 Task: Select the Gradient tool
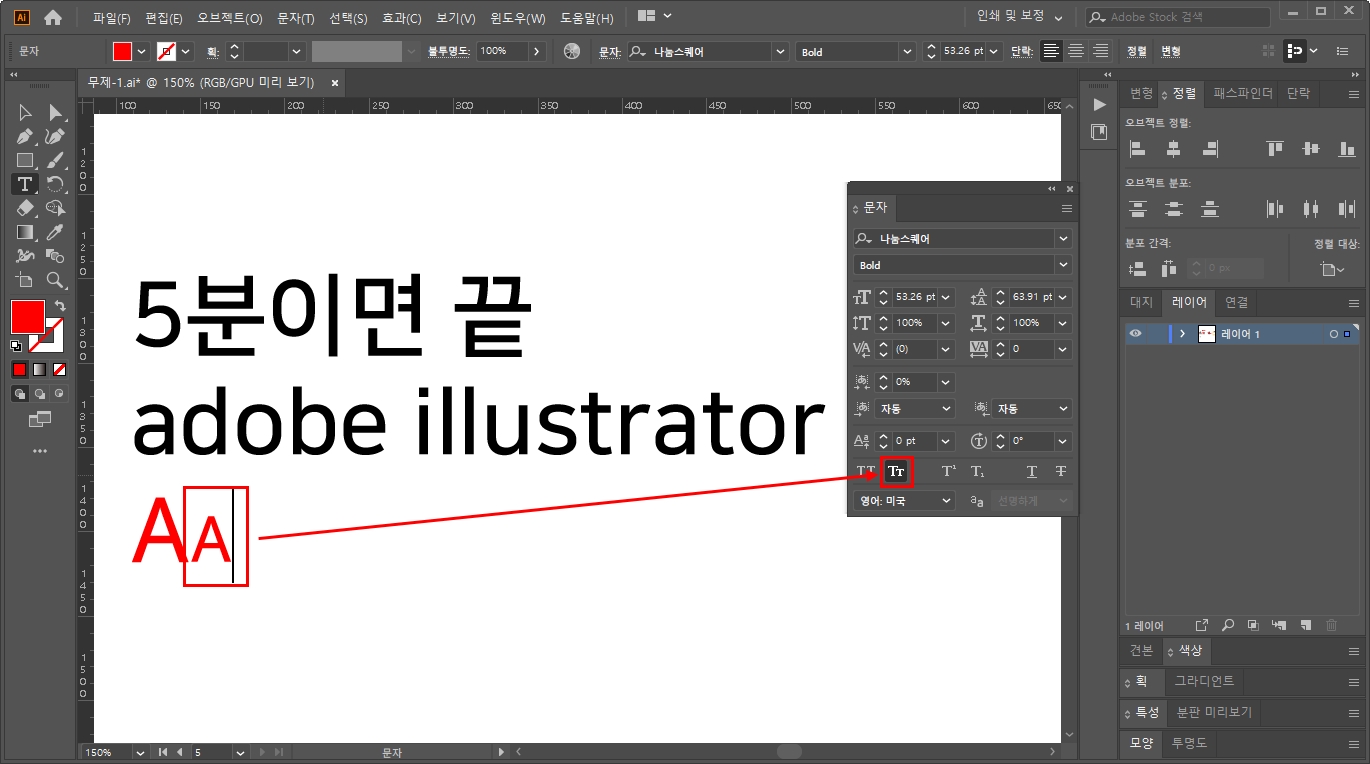coord(24,232)
